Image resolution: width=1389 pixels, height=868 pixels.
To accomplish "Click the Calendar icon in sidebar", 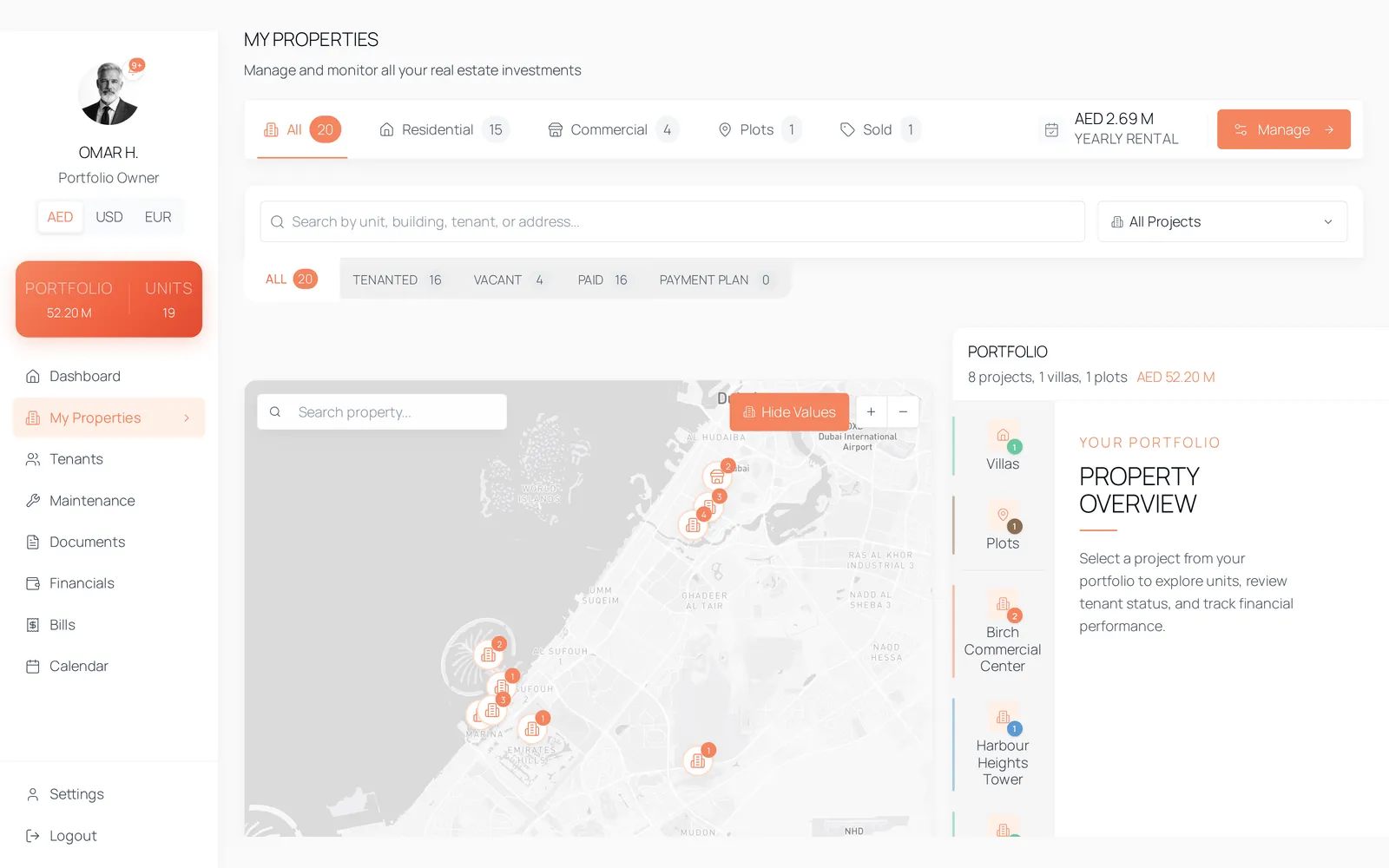I will coord(33,667).
